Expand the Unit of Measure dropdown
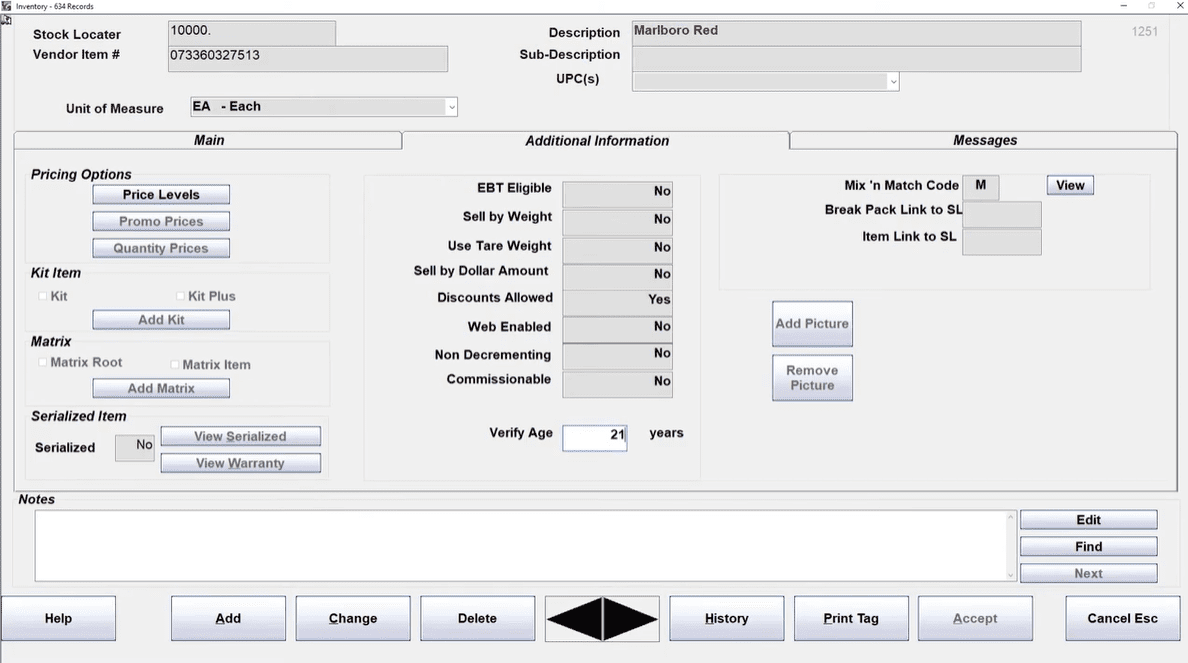 click(x=451, y=107)
